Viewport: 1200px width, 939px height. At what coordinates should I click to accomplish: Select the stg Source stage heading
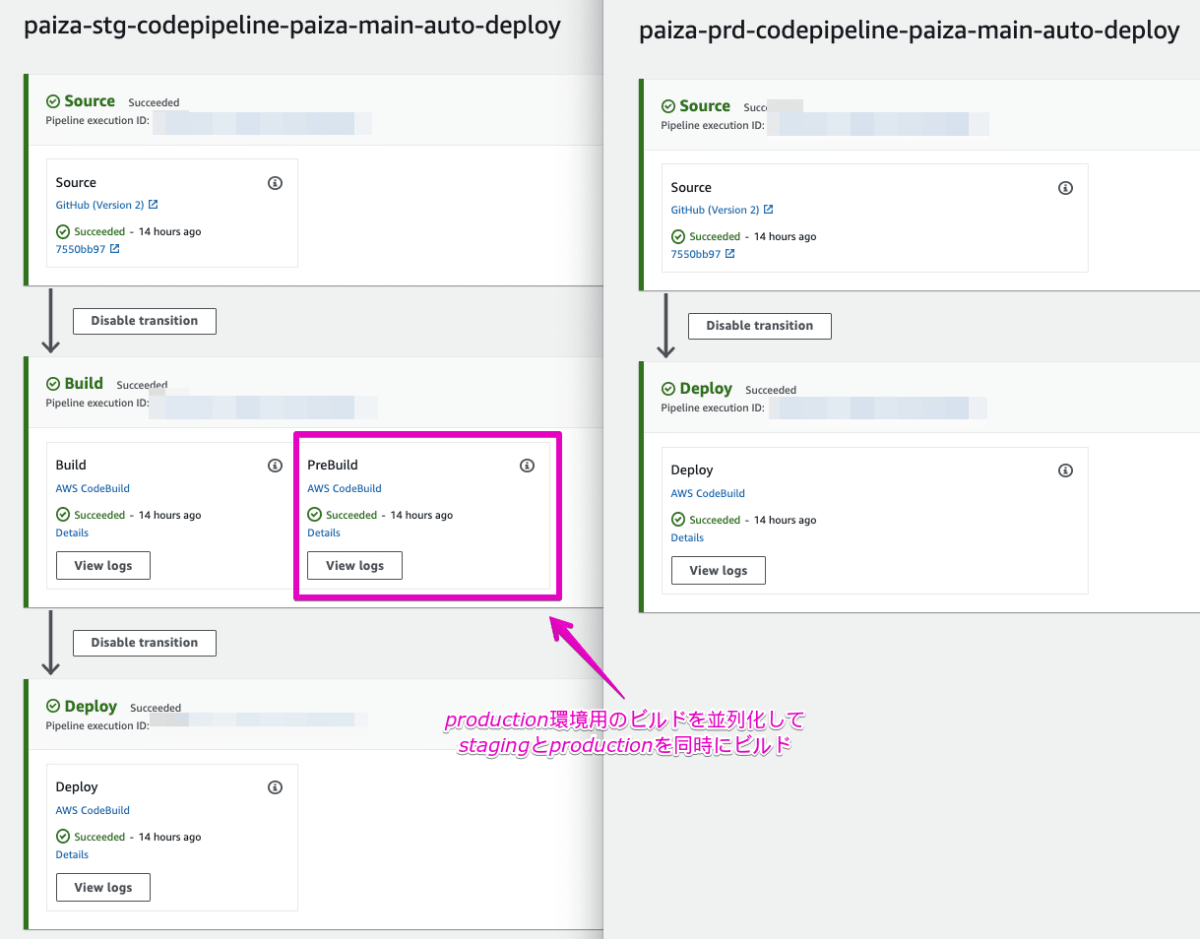click(89, 101)
